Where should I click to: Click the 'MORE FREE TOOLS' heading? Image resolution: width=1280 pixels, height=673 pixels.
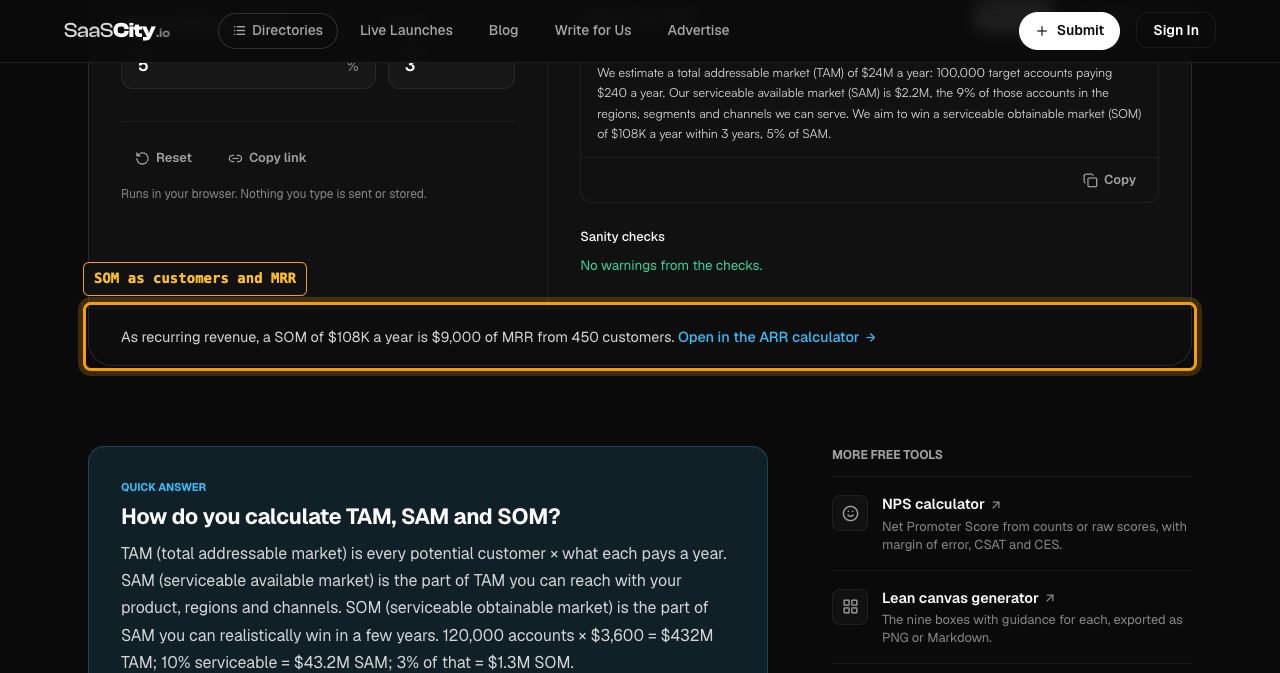887,455
